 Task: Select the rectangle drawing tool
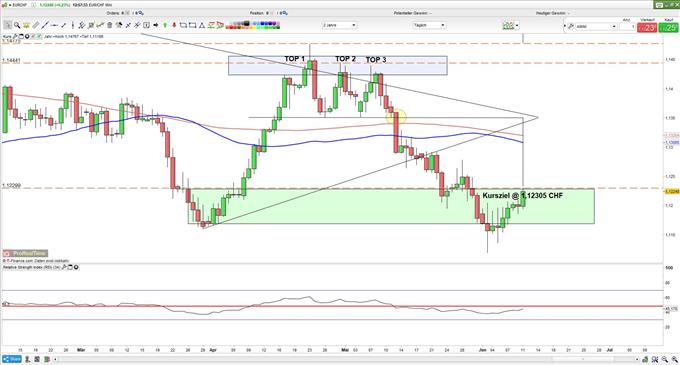tap(192, 25)
